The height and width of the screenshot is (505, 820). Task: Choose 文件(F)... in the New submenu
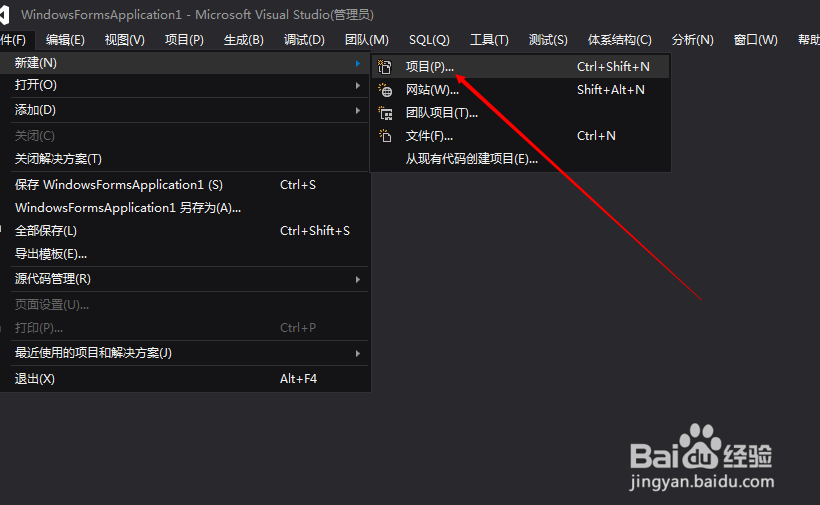pyautogui.click(x=520, y=136)
